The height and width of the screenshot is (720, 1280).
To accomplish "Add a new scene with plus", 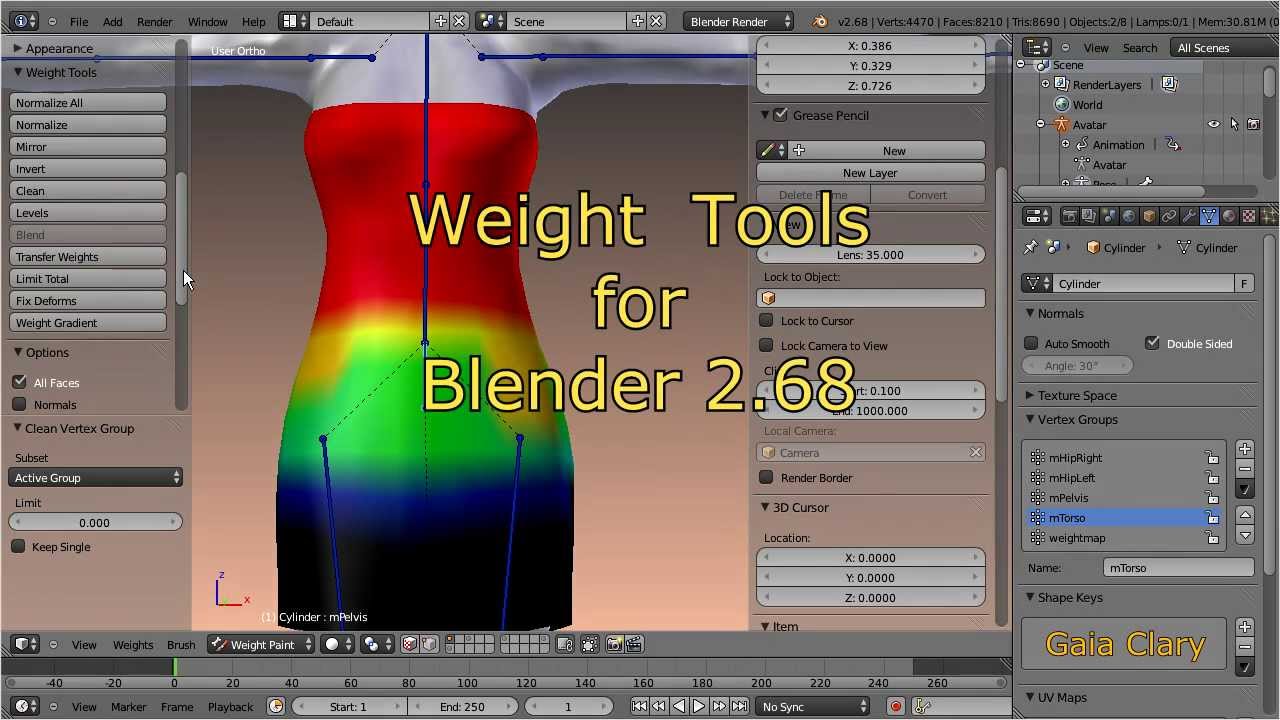I will [x=637, y=21].
